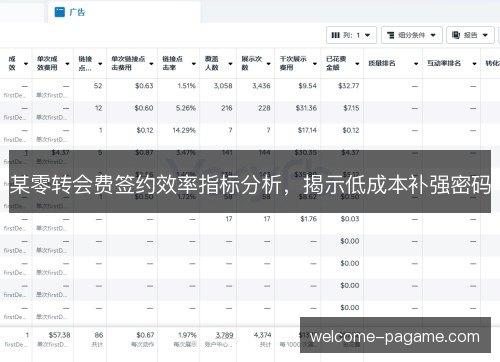500x362 pixels.
Task: Expand the 覆盖人数 column header arrow
Action: pos(230,63)
